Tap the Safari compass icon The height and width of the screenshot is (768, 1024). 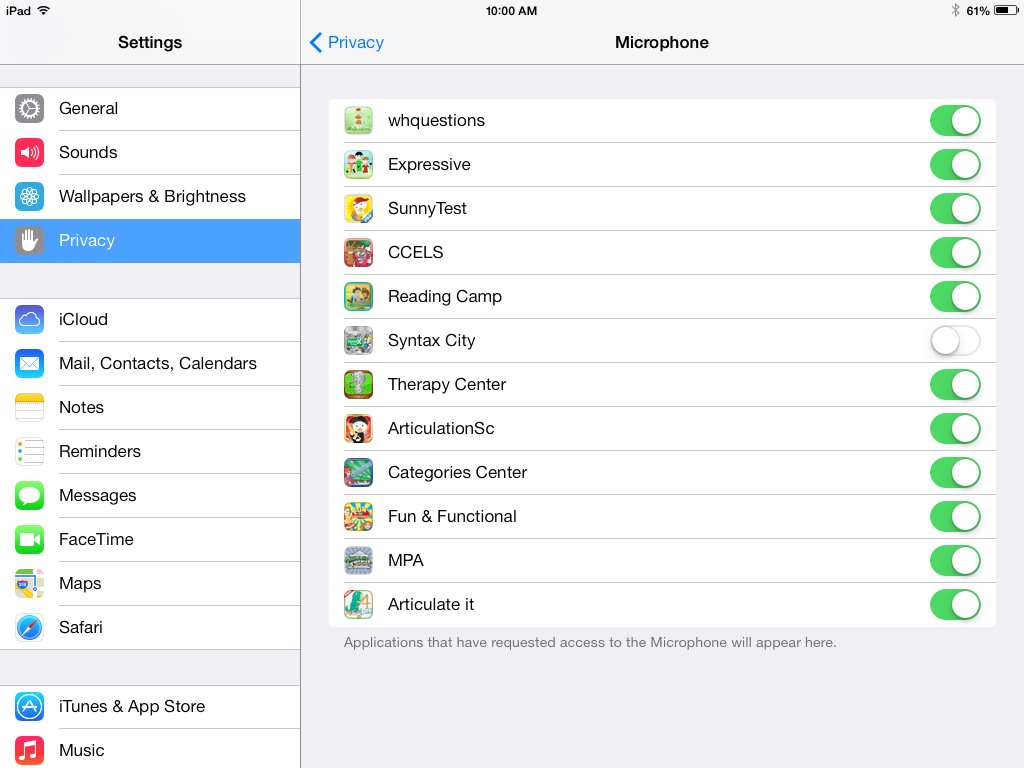point(29,628)
